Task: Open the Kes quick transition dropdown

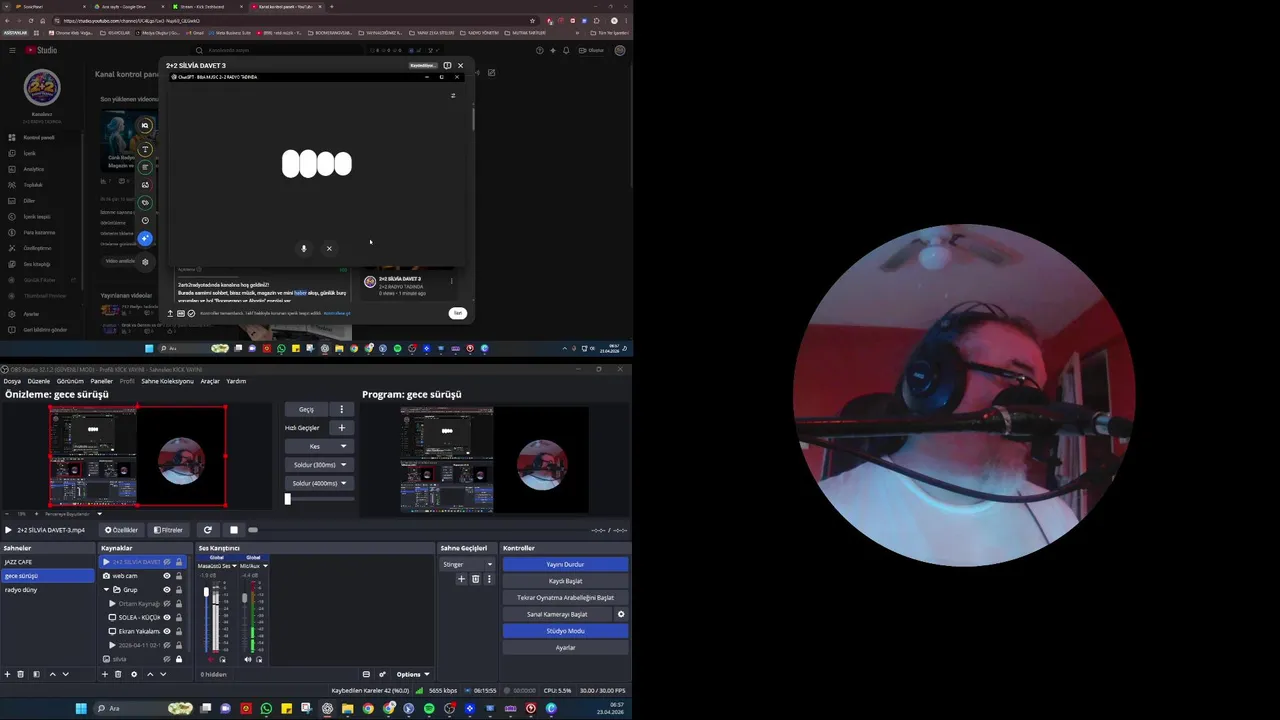Action: tap(343, 446)
